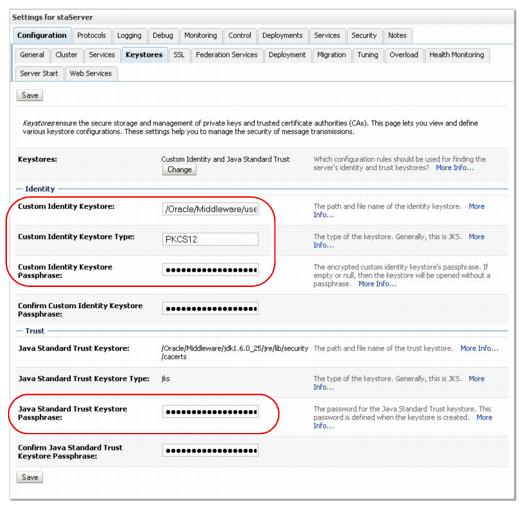
Task: Select the Health Monitoring sub-tab
Action: point(457,55)
